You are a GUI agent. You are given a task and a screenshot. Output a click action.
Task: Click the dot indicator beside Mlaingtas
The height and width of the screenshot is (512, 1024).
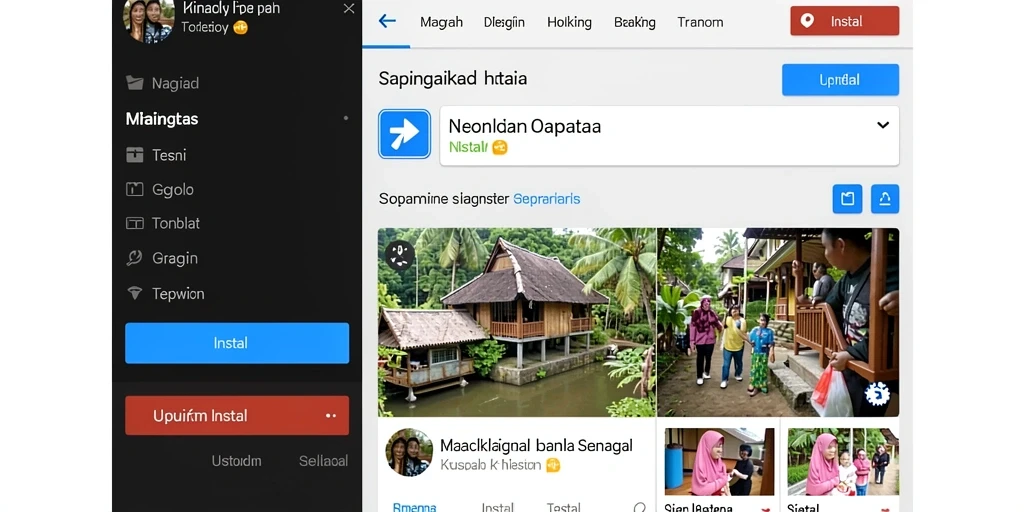[x=345, y=118]
